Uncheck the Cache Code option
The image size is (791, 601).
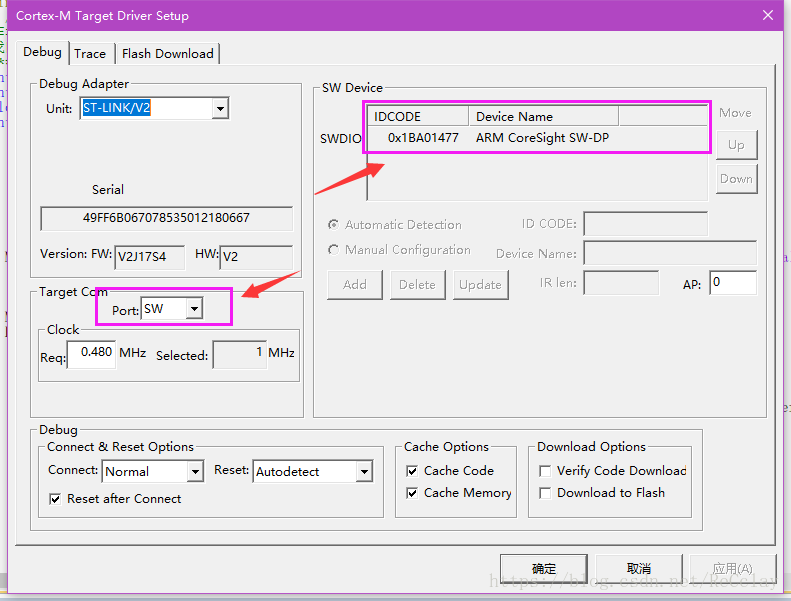[412, 471]
